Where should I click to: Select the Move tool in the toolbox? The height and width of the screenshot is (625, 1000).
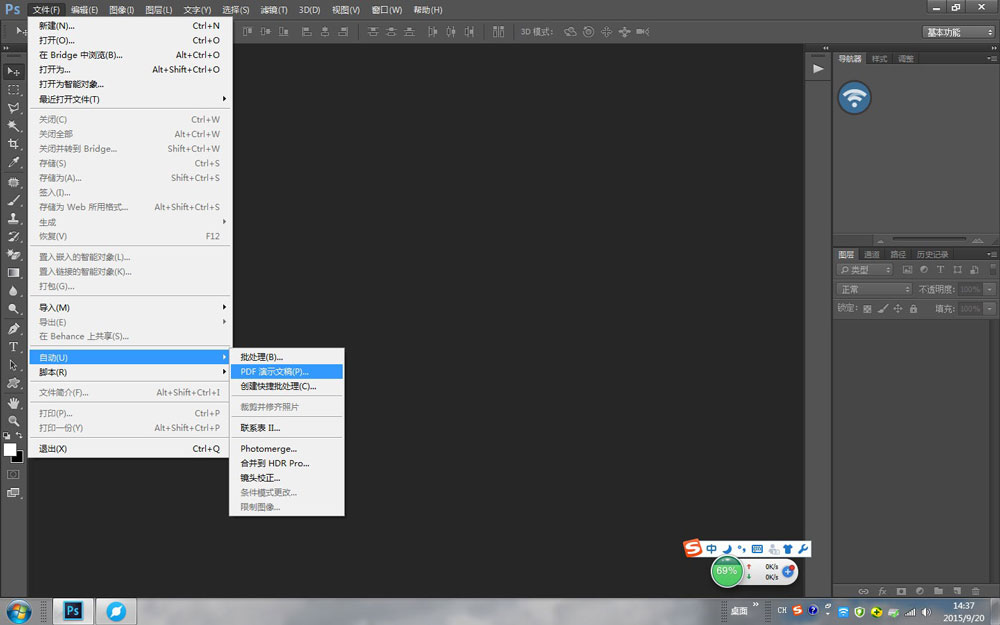pos(13,71)
